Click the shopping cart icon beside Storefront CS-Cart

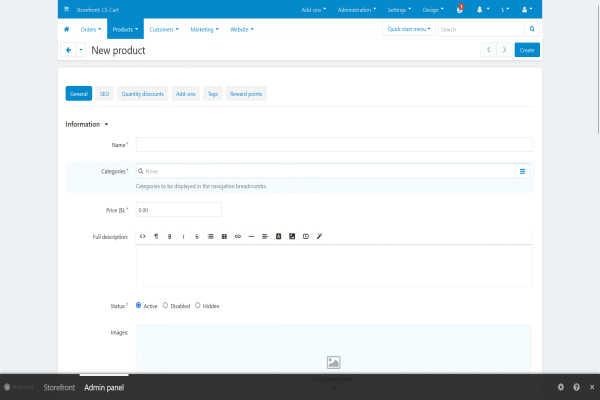(x=66, y=9)
